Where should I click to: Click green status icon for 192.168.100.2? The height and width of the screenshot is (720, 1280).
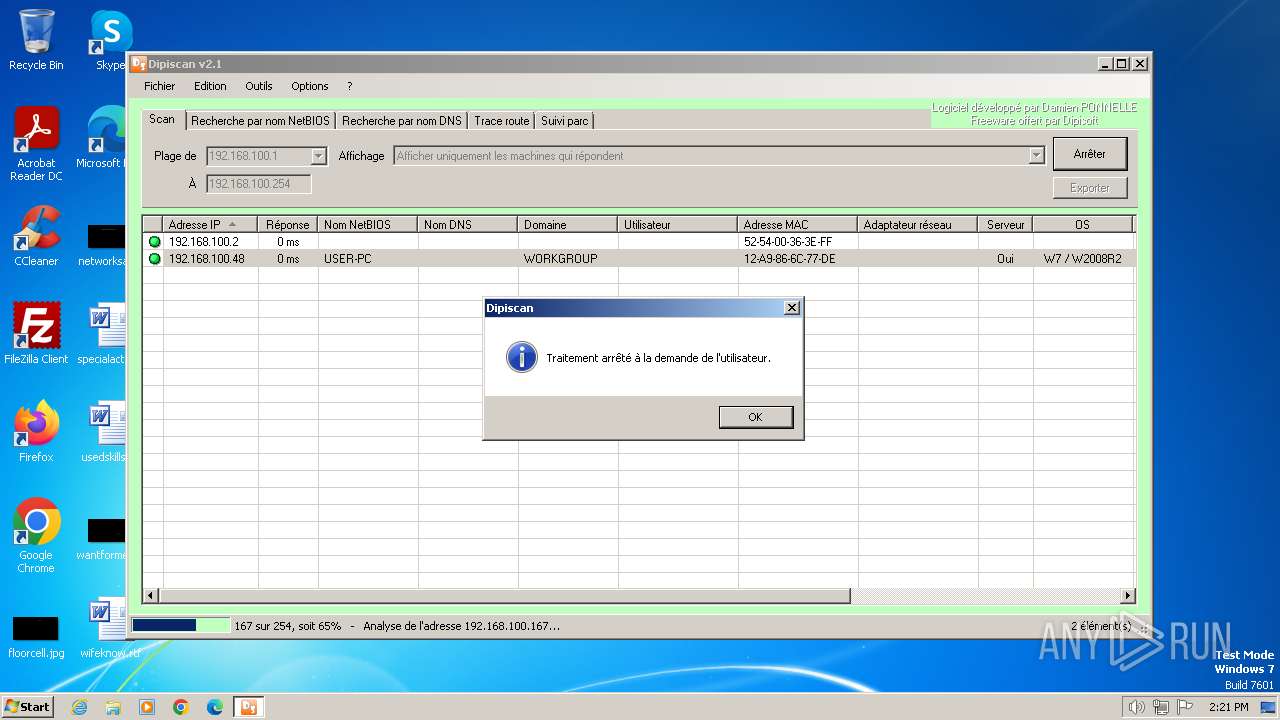tap(154, 242)
